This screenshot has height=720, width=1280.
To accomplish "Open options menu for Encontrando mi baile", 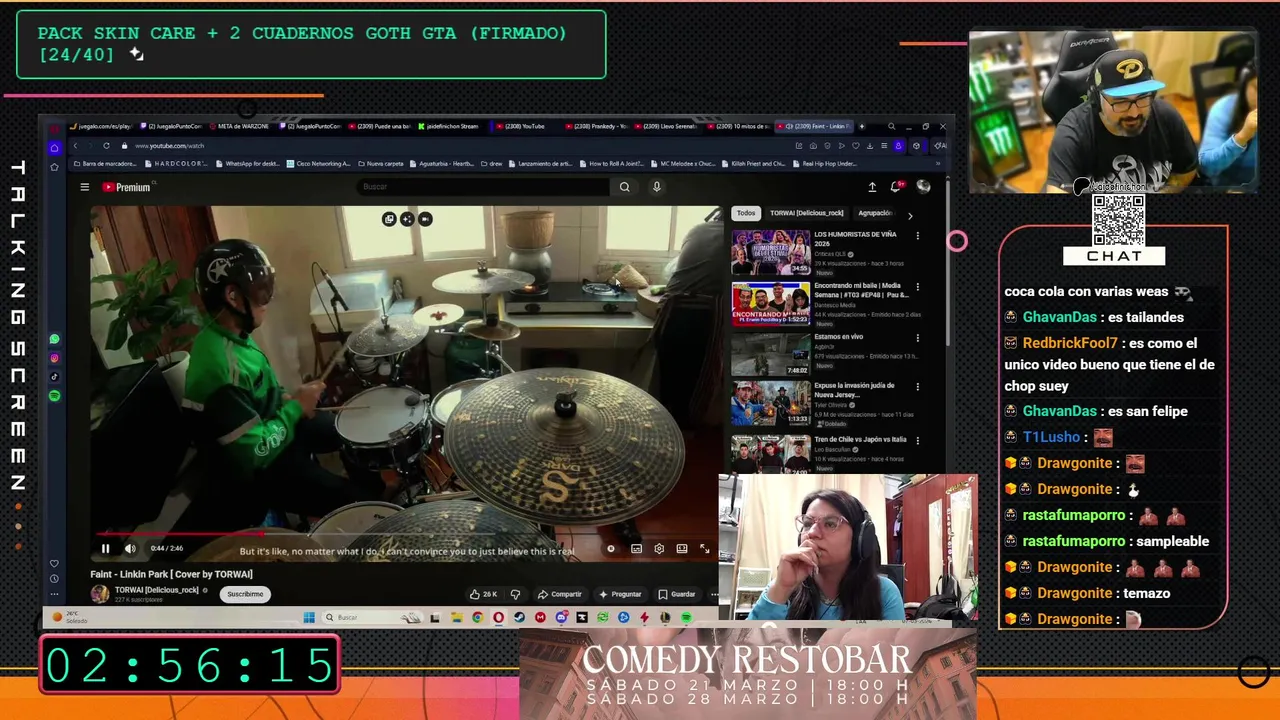I will click(x=917, y=287).
